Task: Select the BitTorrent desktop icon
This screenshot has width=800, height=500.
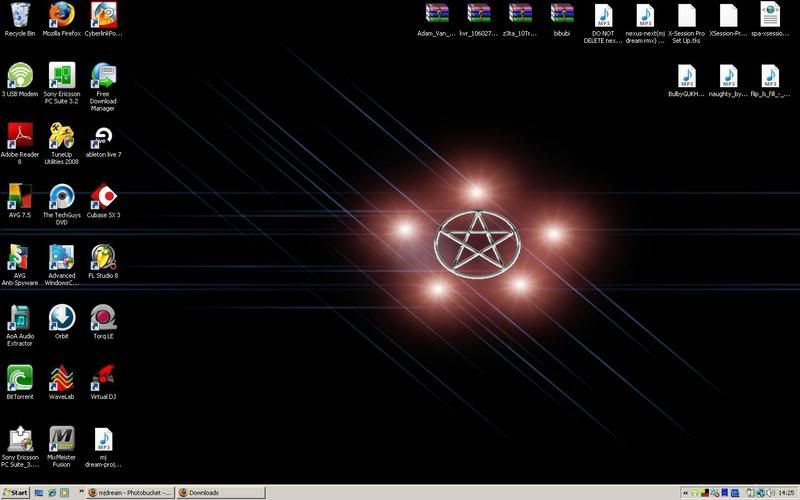Action: click(x=20, y=378)
